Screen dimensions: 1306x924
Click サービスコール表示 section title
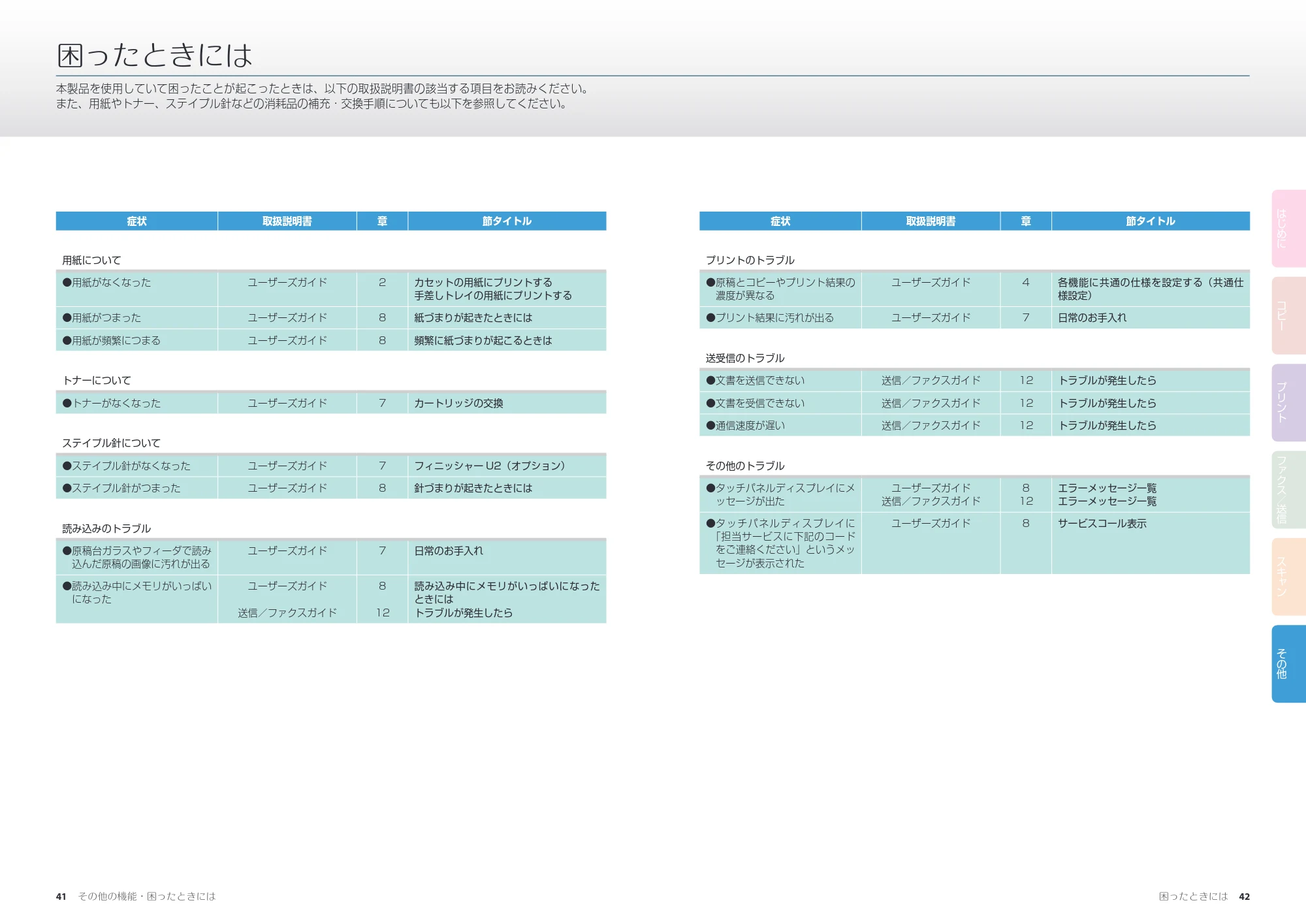click(1102, 524)
